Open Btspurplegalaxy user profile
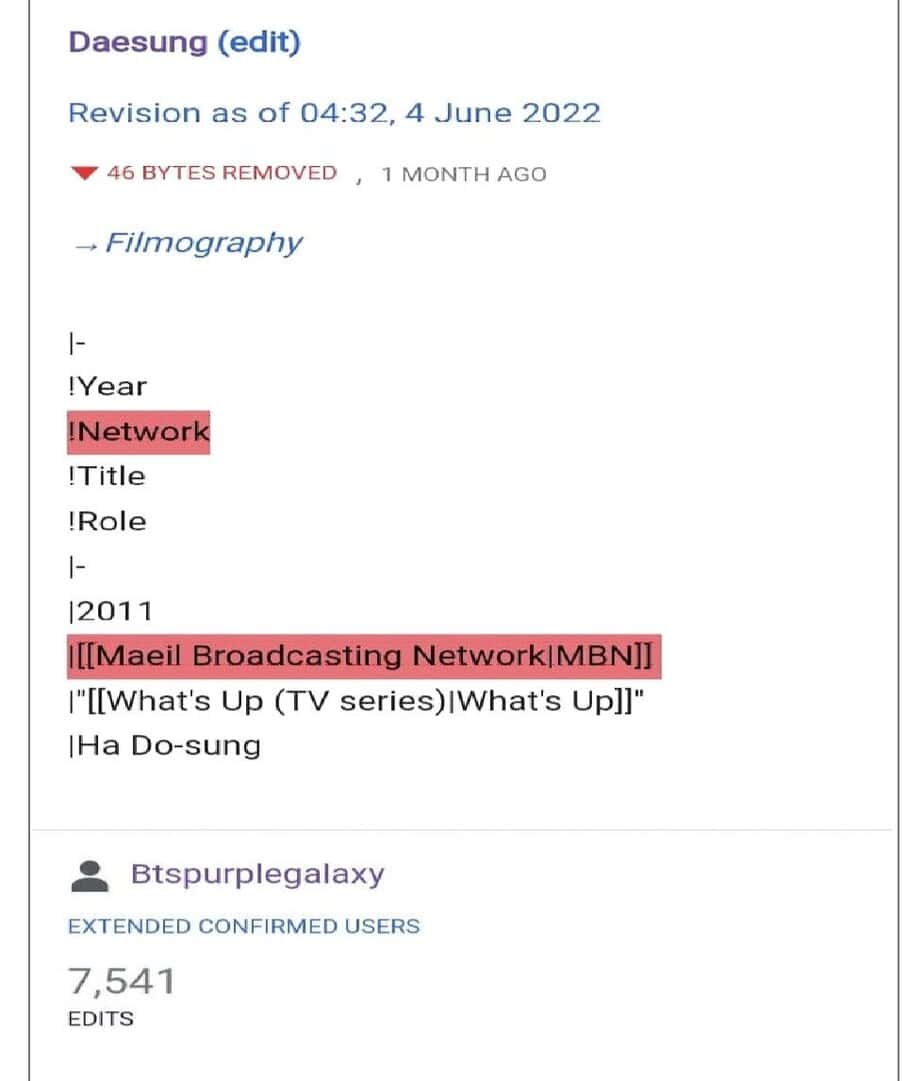The height and width of the screenshot is (1081, 924). [x=257, y=874]
